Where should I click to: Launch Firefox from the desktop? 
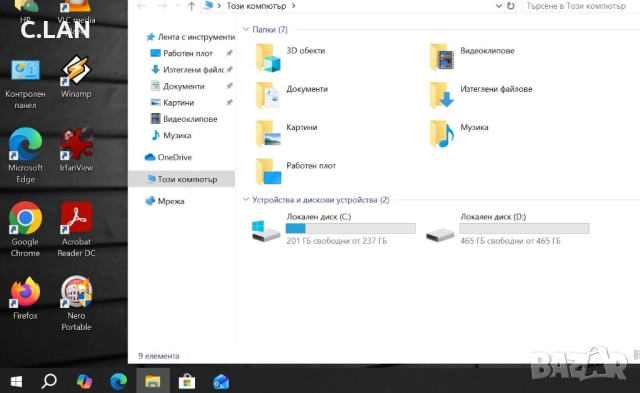coord(25,298)
